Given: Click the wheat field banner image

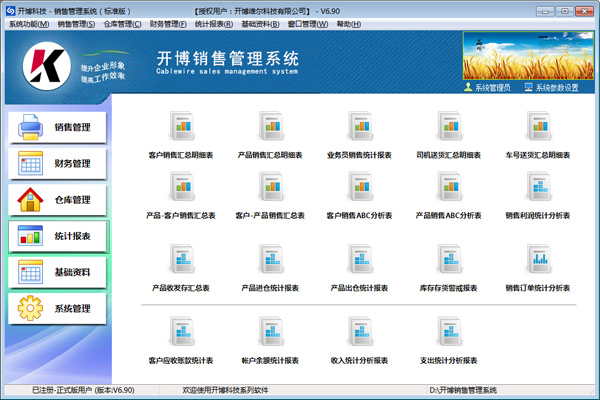Looking at the screenshot, I should click(x=528, y=56).
